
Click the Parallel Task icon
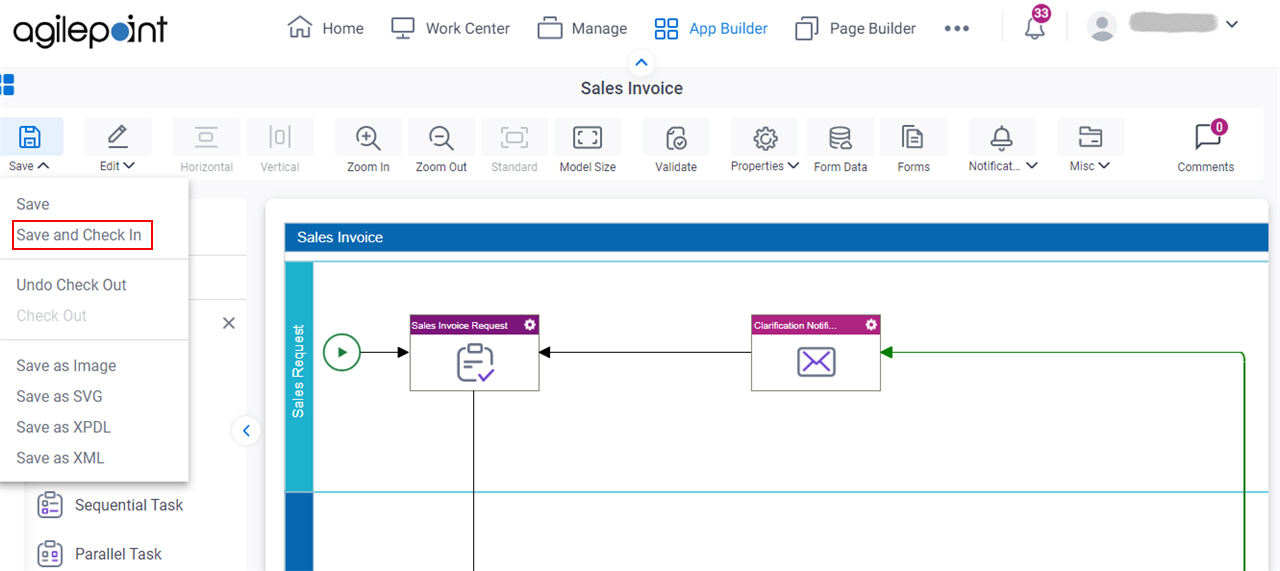pos(49,553)
